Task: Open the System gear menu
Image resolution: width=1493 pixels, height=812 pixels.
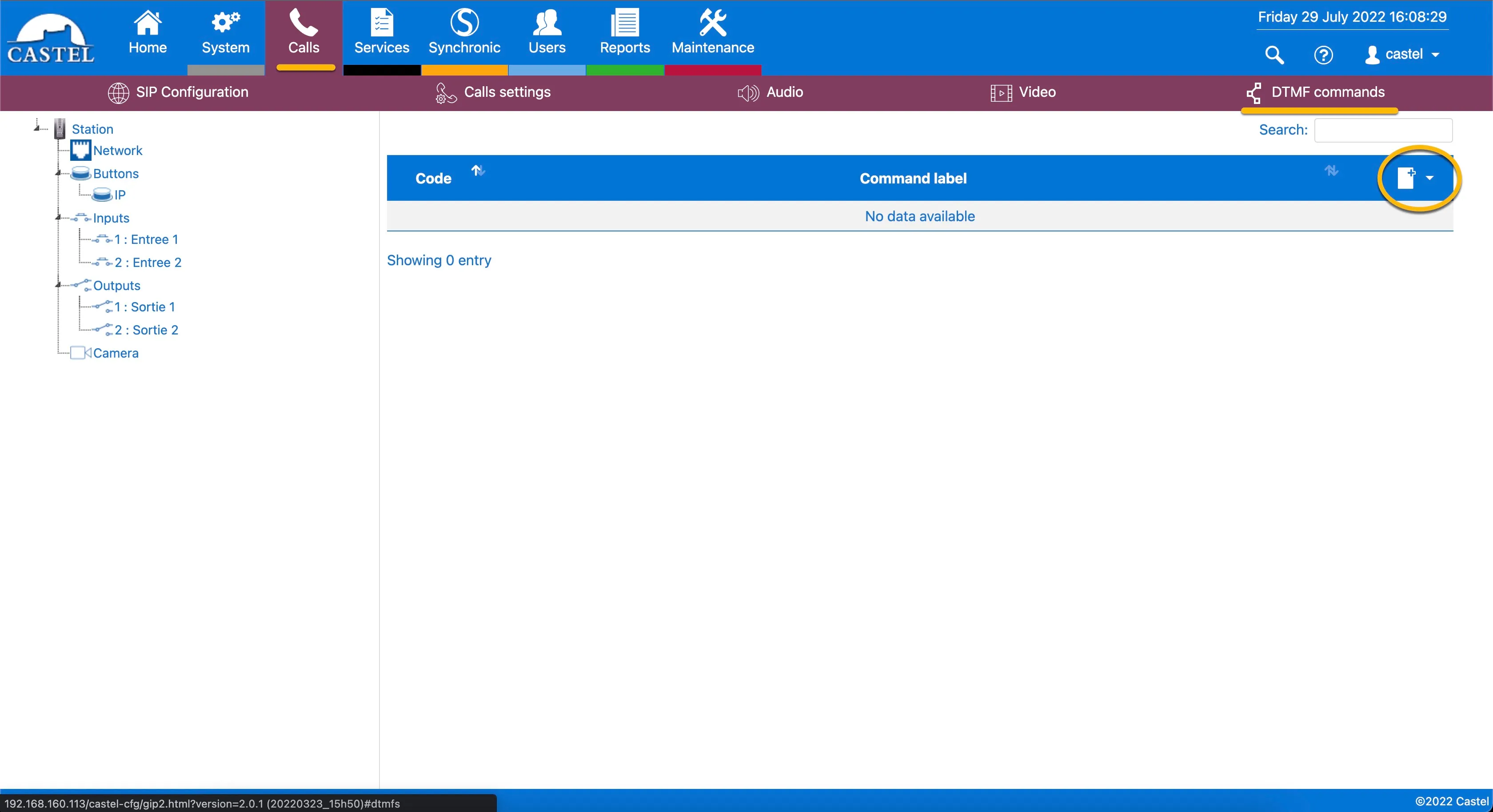Action: point(225,32)
